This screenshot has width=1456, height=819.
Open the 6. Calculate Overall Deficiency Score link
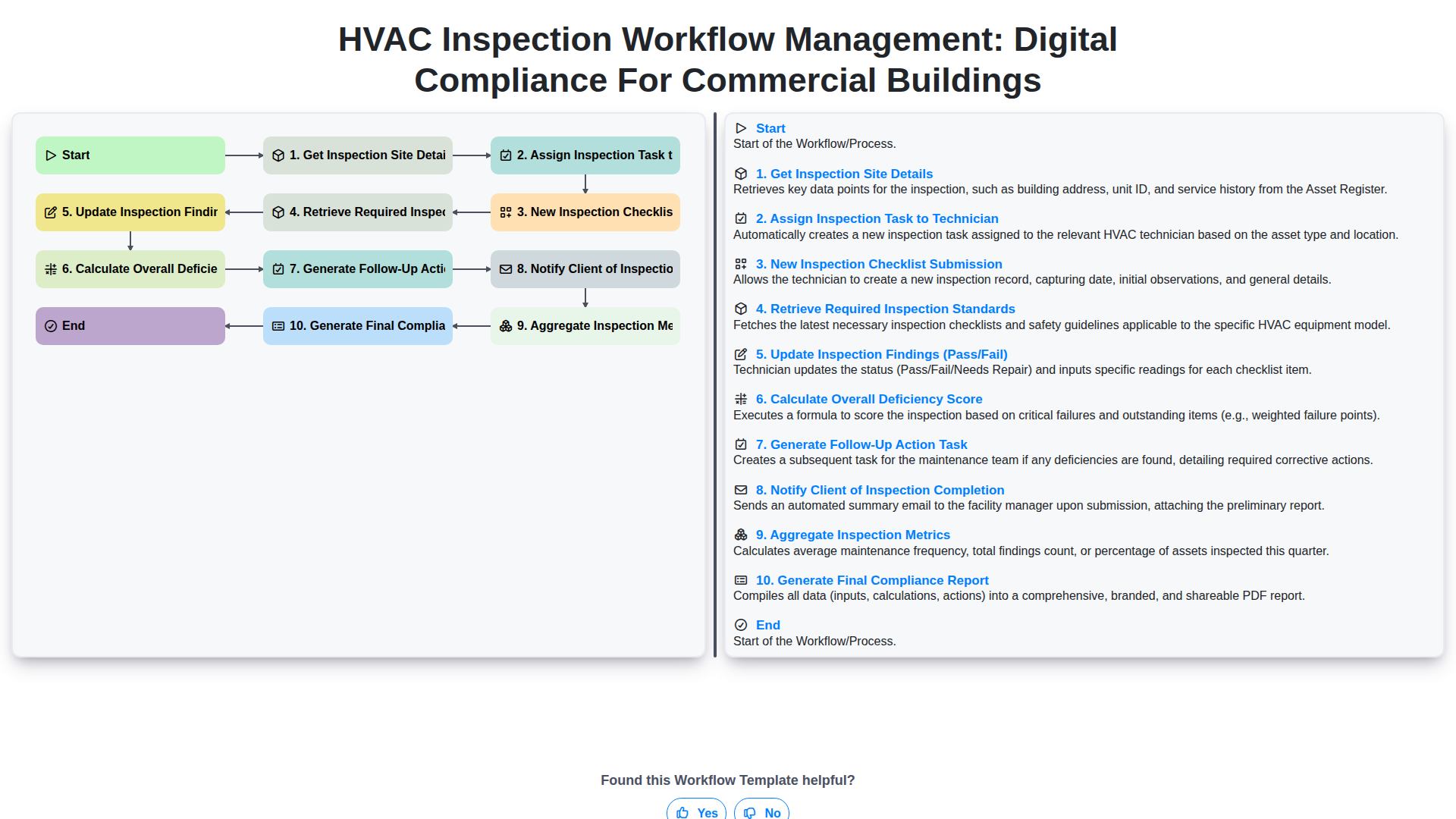tap(869, 399)
